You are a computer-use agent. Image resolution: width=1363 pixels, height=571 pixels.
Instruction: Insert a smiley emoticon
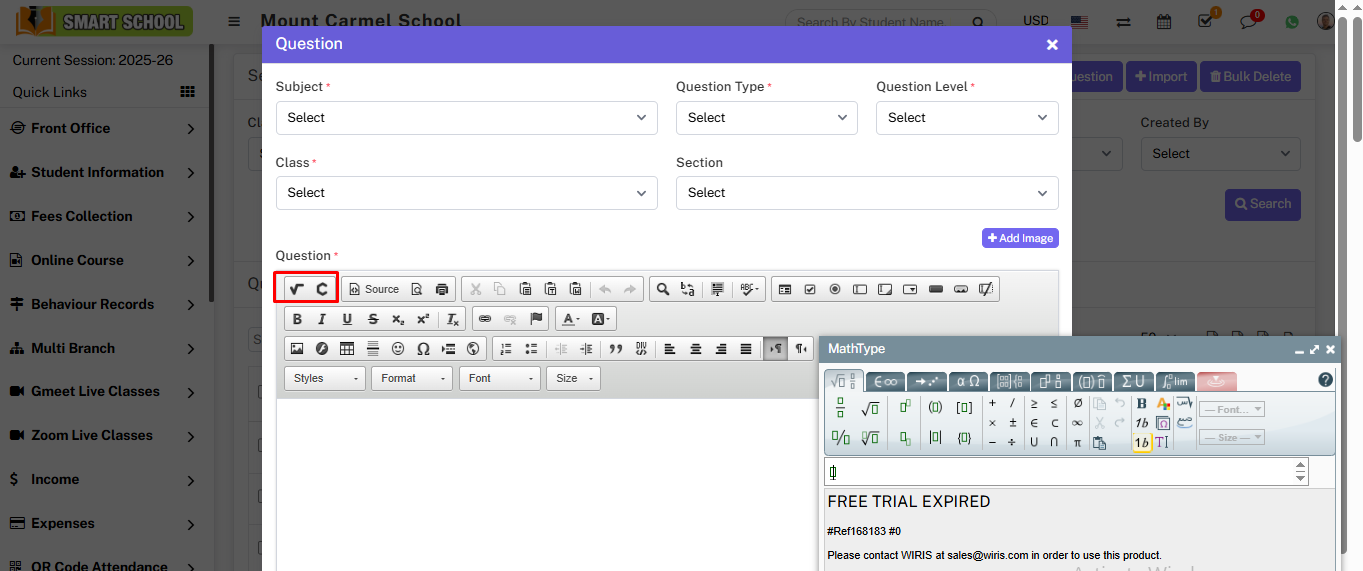click(x=398, y=349)
